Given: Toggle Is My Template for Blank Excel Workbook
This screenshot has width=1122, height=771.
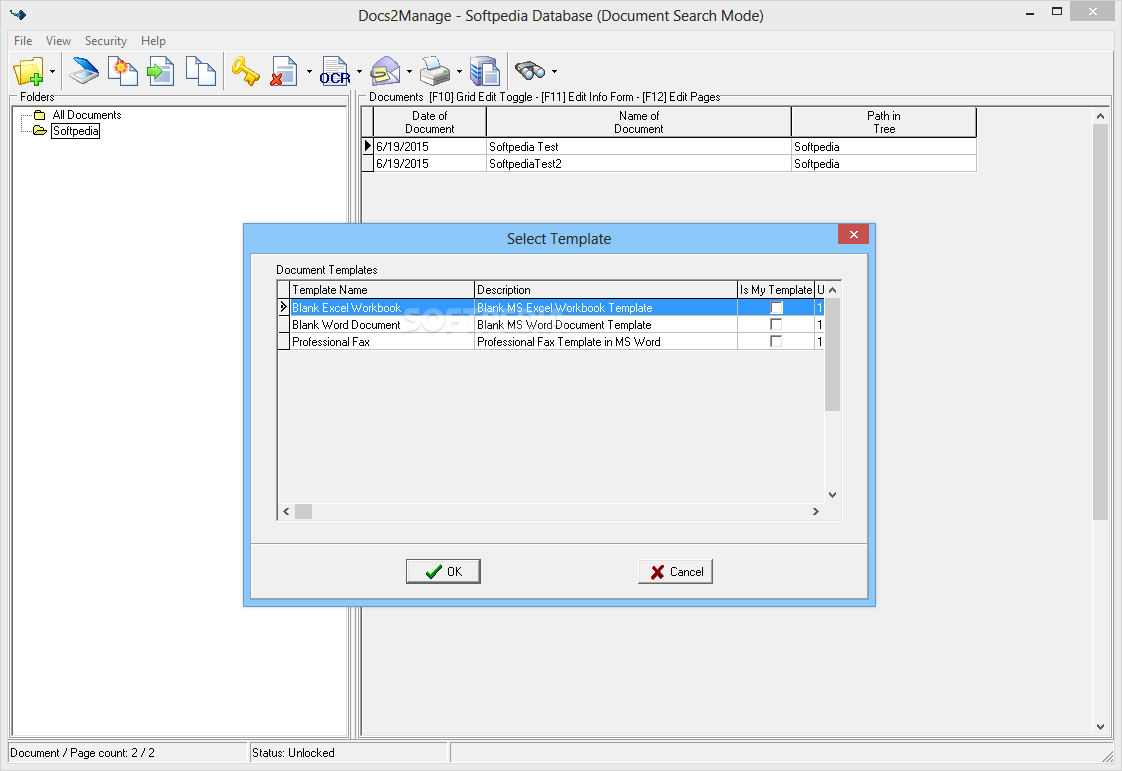Looking at the screenshot, I should click(776, 308).
